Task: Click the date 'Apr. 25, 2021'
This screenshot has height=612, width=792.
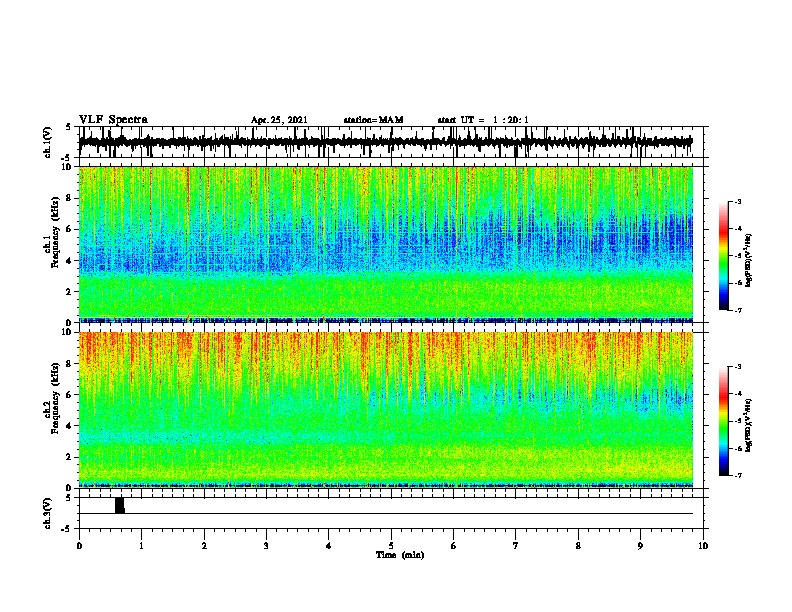Action: pyautogui.click(x=279, y=120)
